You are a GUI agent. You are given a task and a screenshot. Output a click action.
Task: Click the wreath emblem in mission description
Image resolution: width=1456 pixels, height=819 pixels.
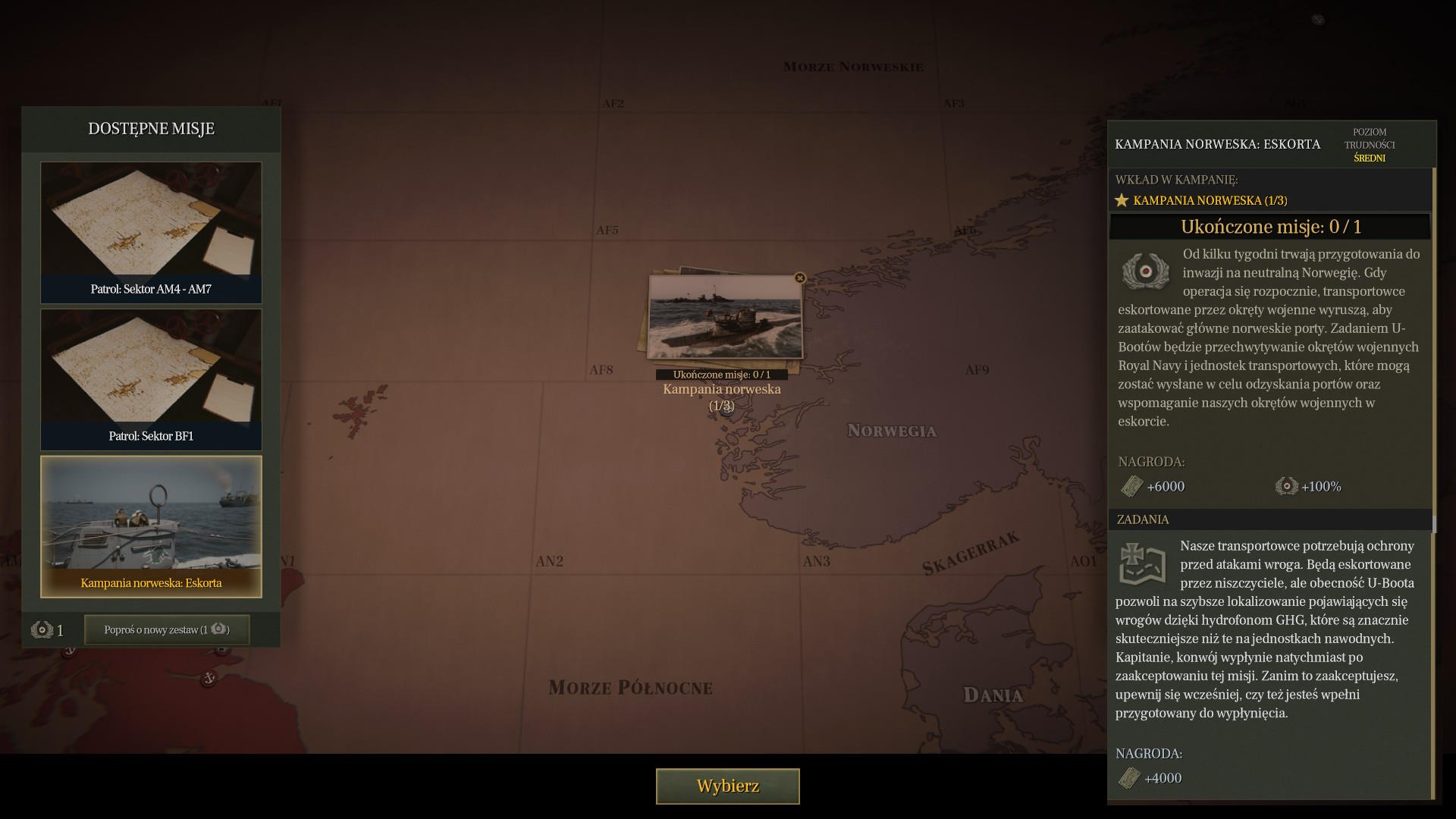[1145, 271]
